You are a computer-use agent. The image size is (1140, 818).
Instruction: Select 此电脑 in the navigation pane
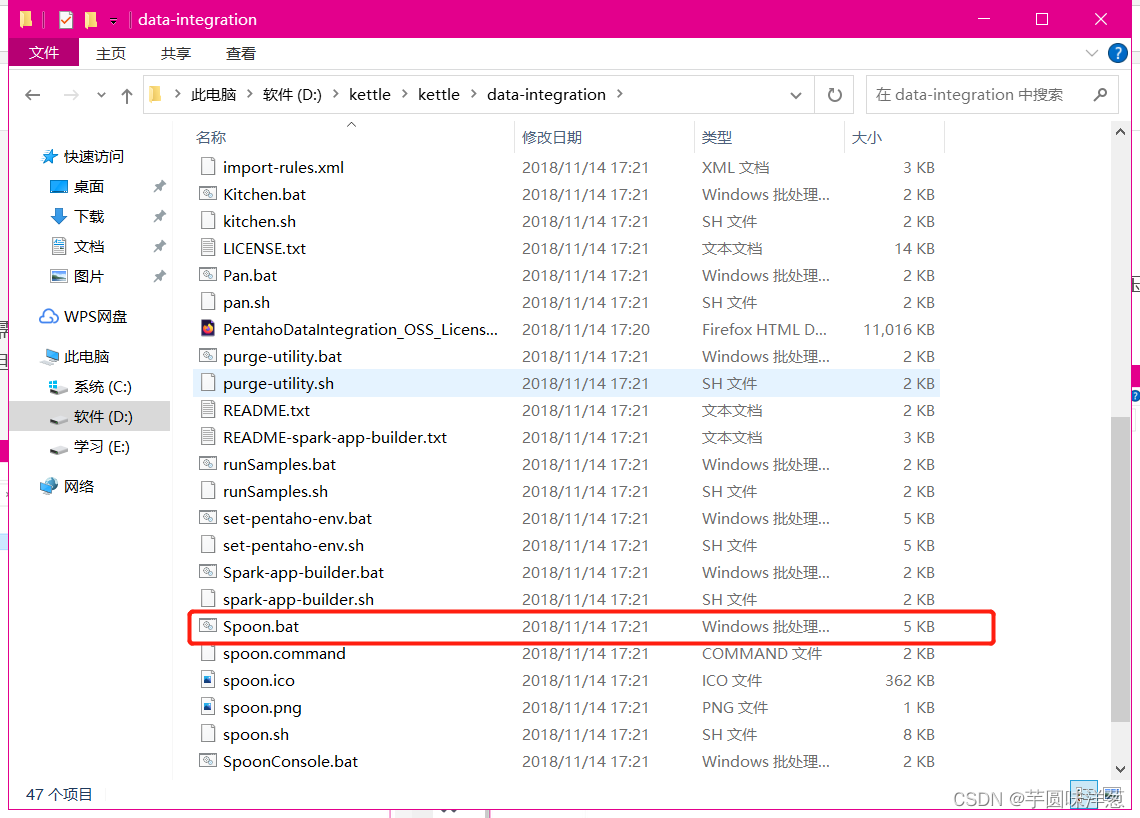tap(87, 356)
